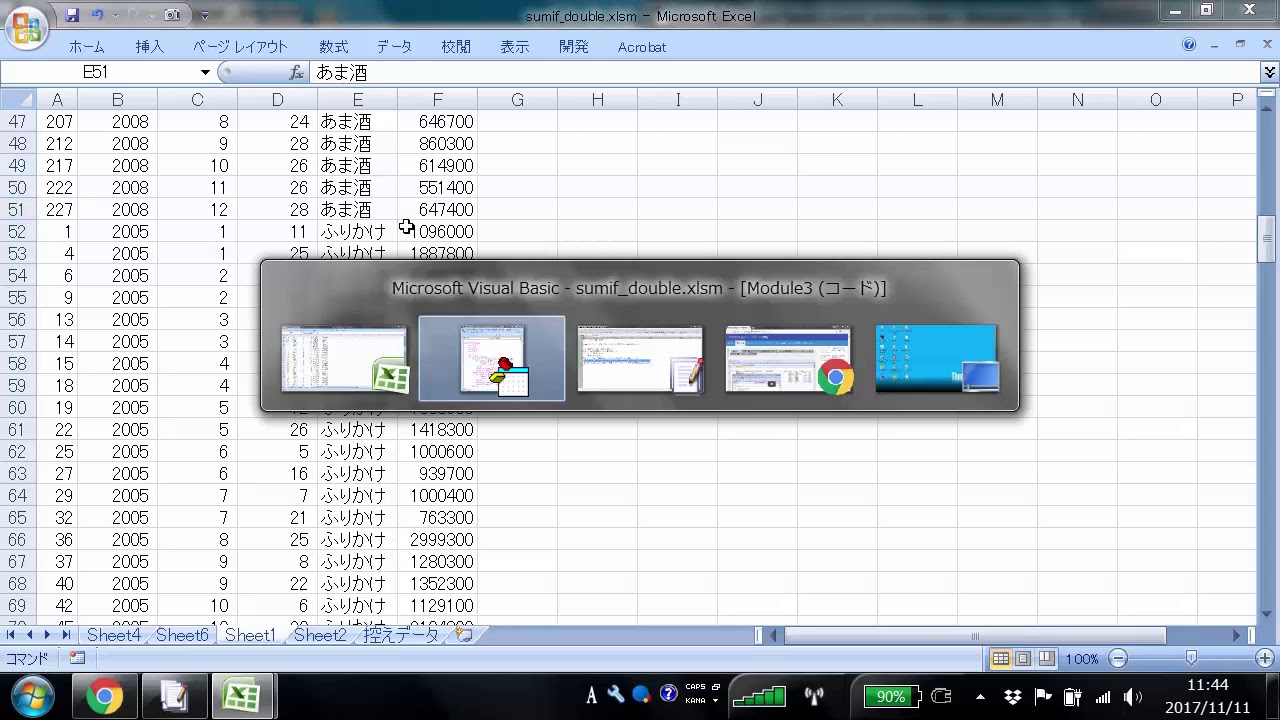Switch to Normal view in status bar
This screenshot has height=720, width=1280.
tap(1000, 658)
